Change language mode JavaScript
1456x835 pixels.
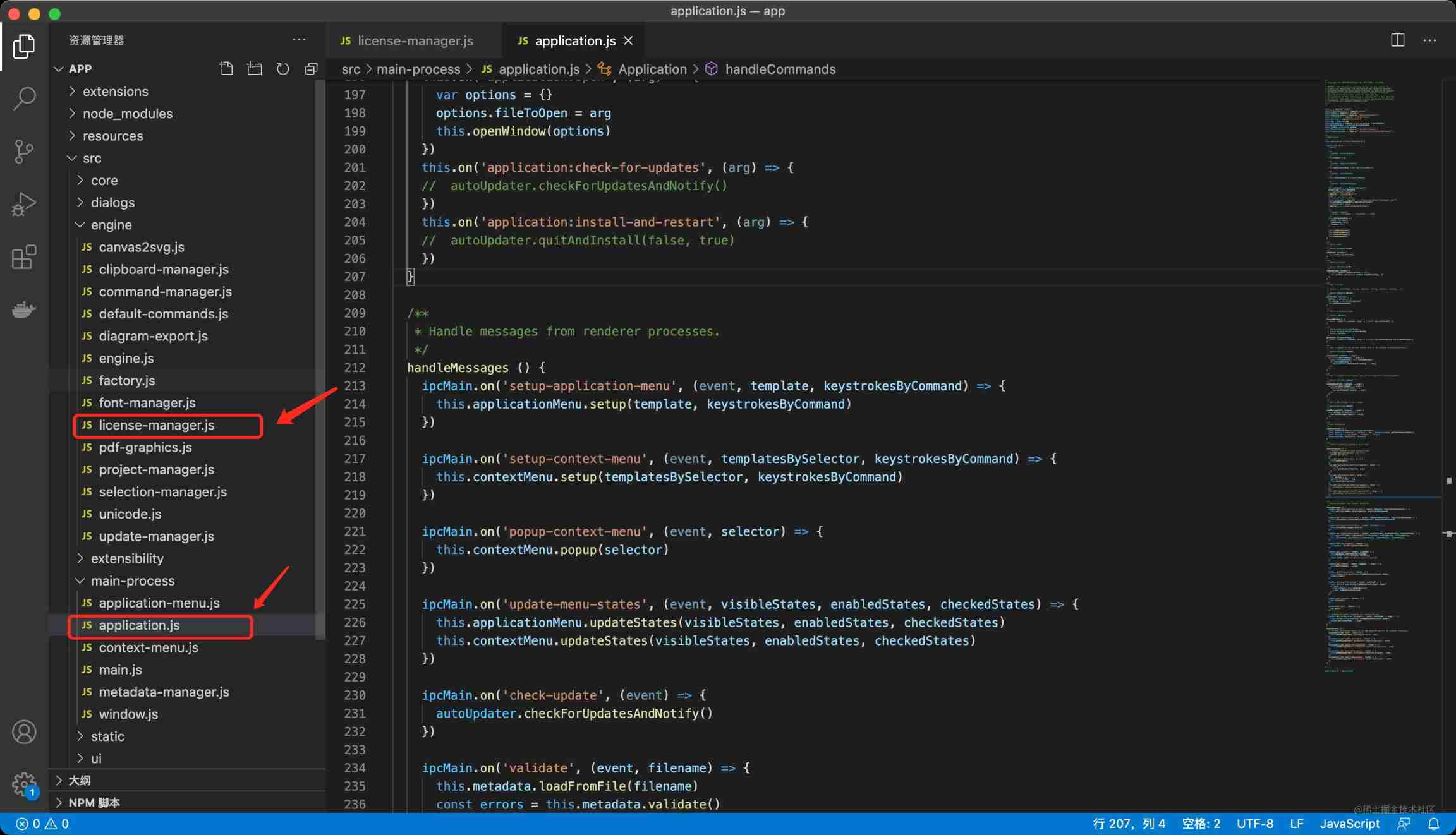click(1349, 824)
